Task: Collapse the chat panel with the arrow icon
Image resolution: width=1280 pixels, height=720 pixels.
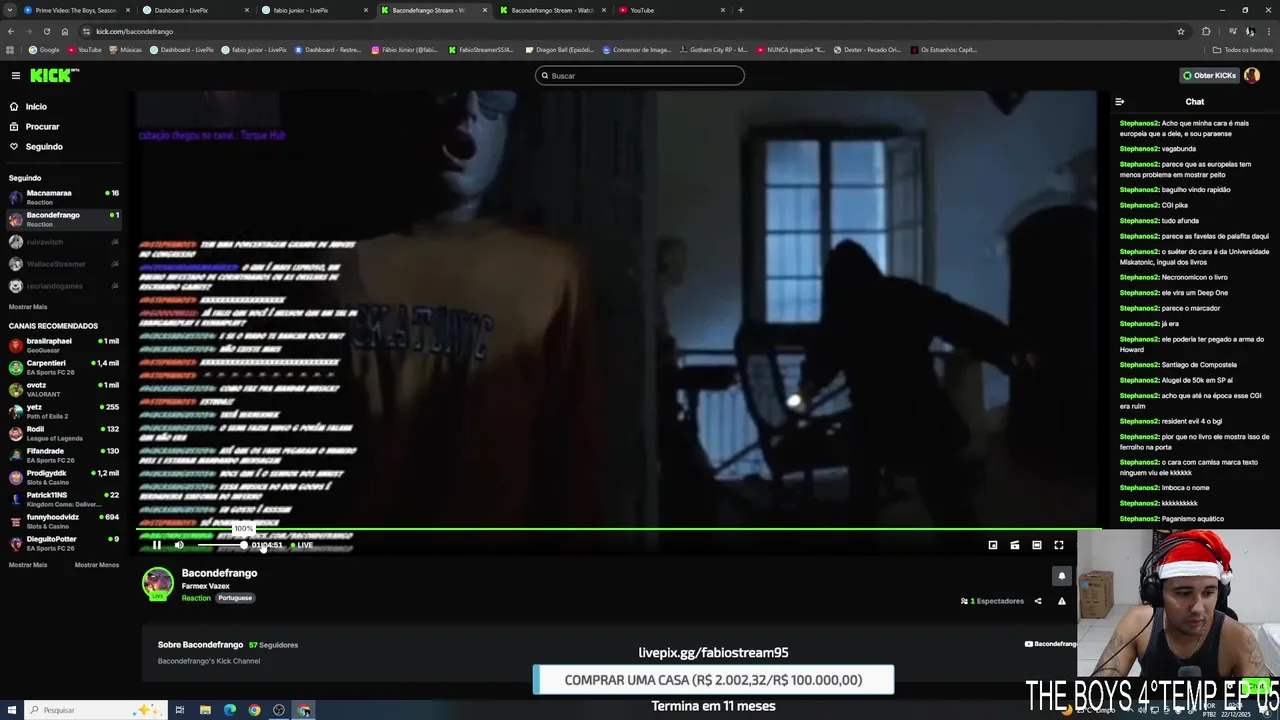Action: (1119, 102)
